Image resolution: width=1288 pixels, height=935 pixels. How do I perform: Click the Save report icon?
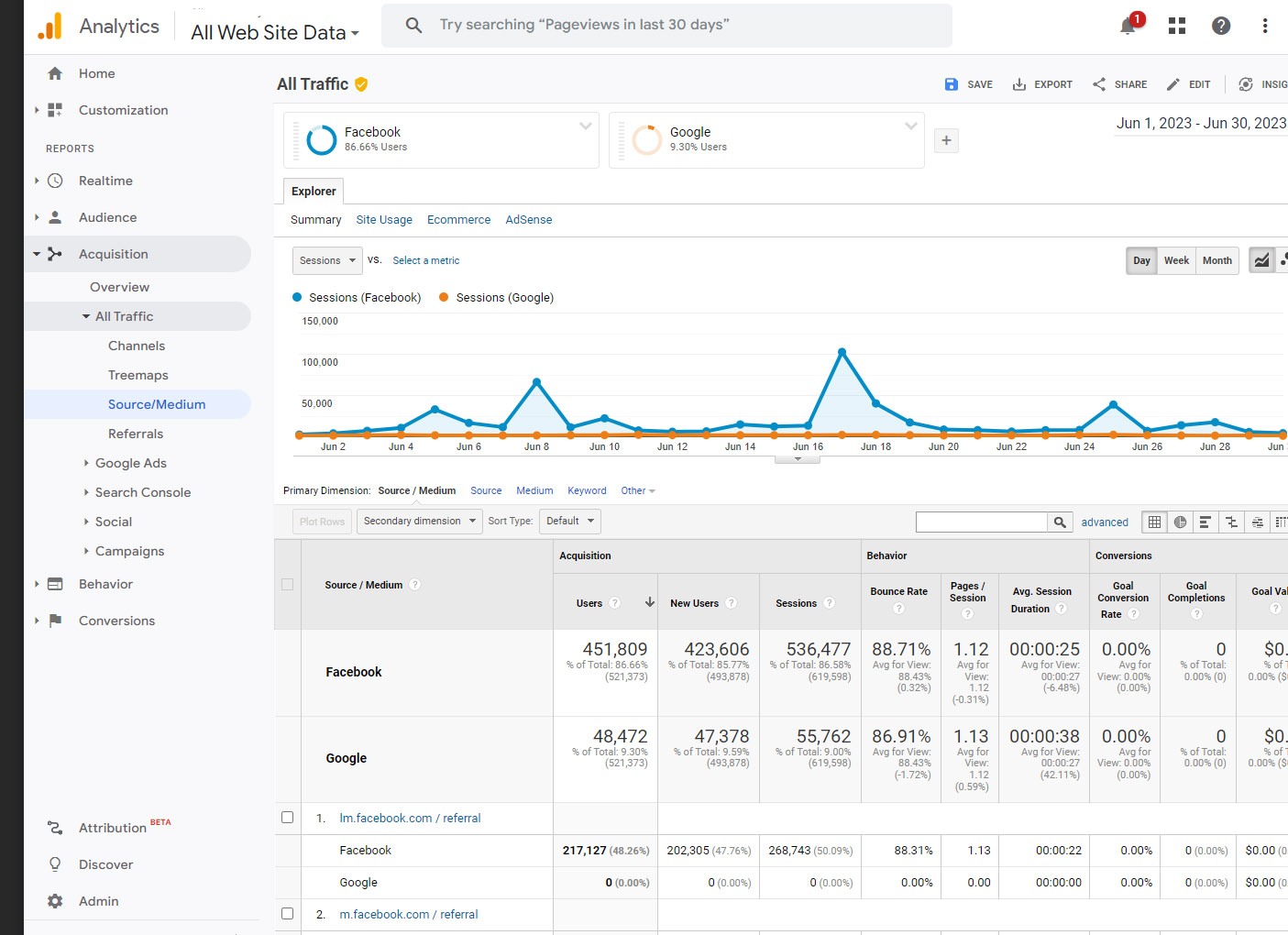pyautogui.click(x=952, y=84)
